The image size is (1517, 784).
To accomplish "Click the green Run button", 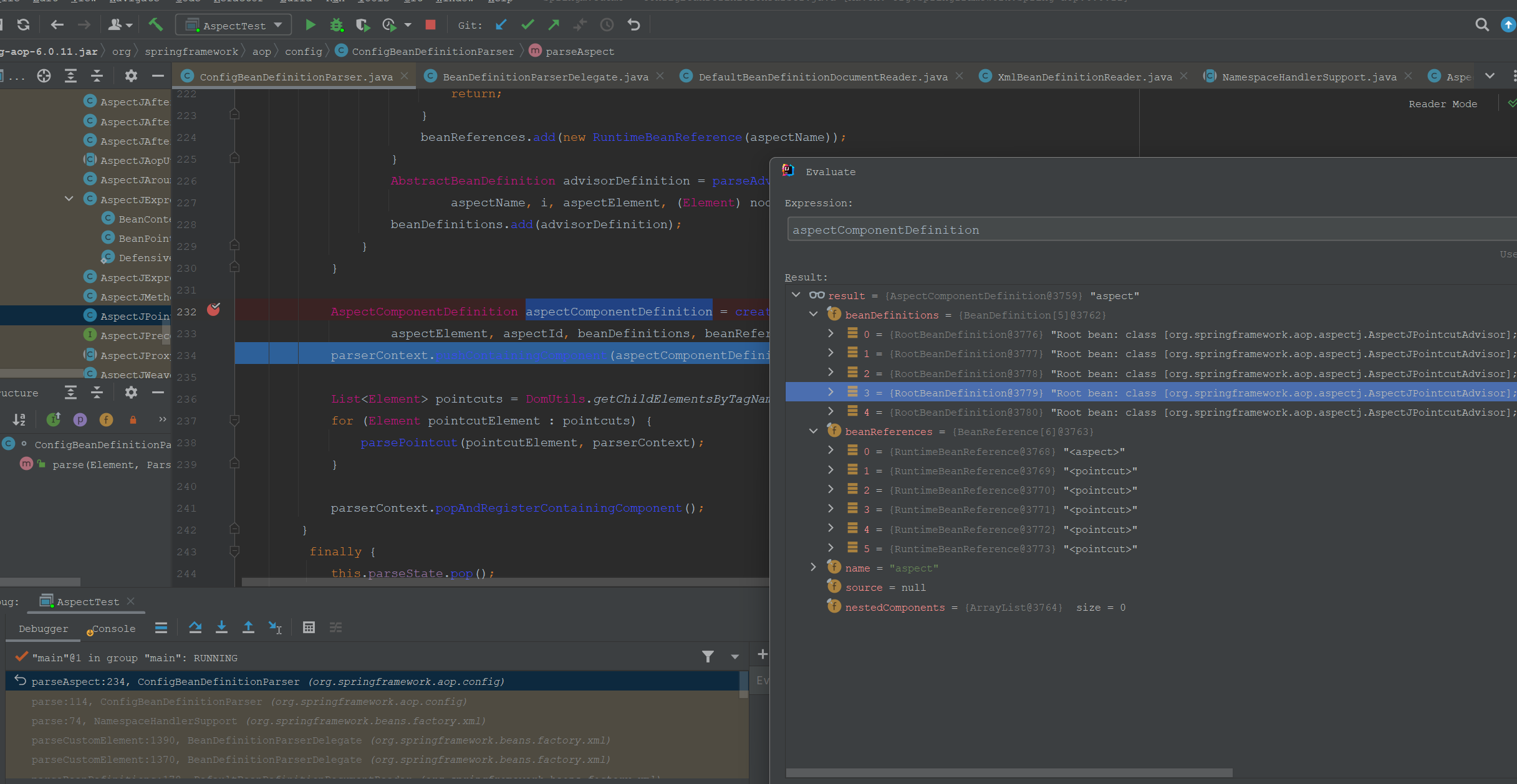I will coord(310,25).
